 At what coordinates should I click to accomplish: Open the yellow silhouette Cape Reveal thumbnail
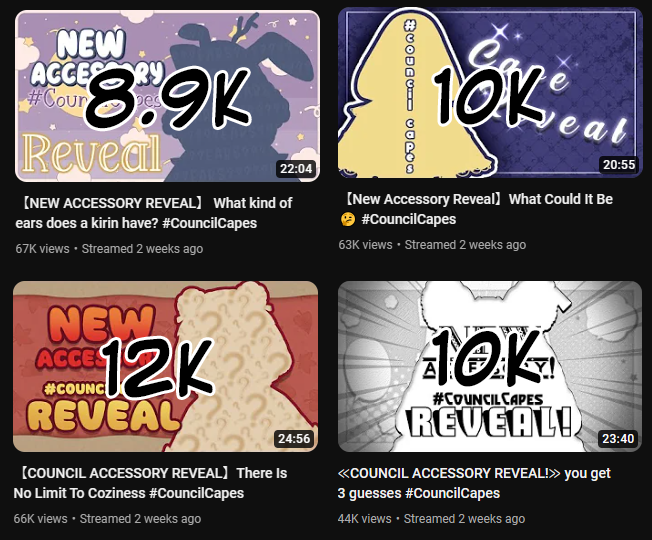(490, 92)
